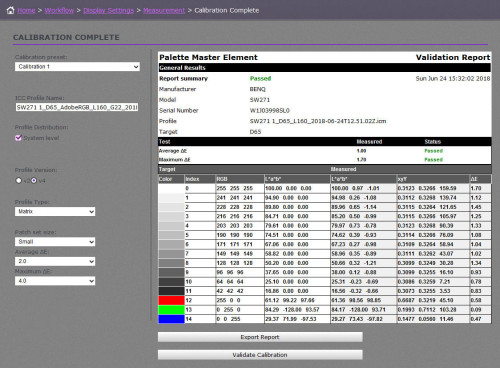Click the Validate Calibration button

click(260, 355)
